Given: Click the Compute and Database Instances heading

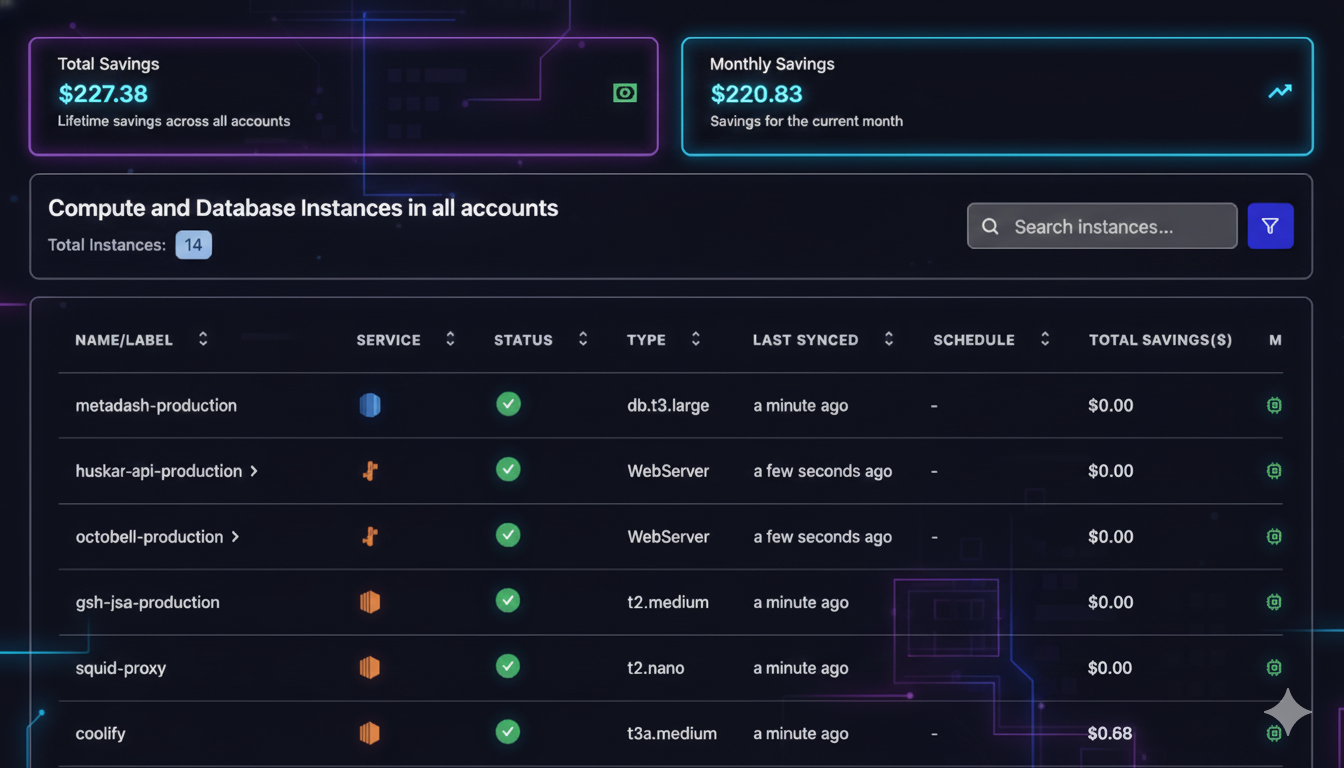Looking at the screenshot, I should pos(303,208).
